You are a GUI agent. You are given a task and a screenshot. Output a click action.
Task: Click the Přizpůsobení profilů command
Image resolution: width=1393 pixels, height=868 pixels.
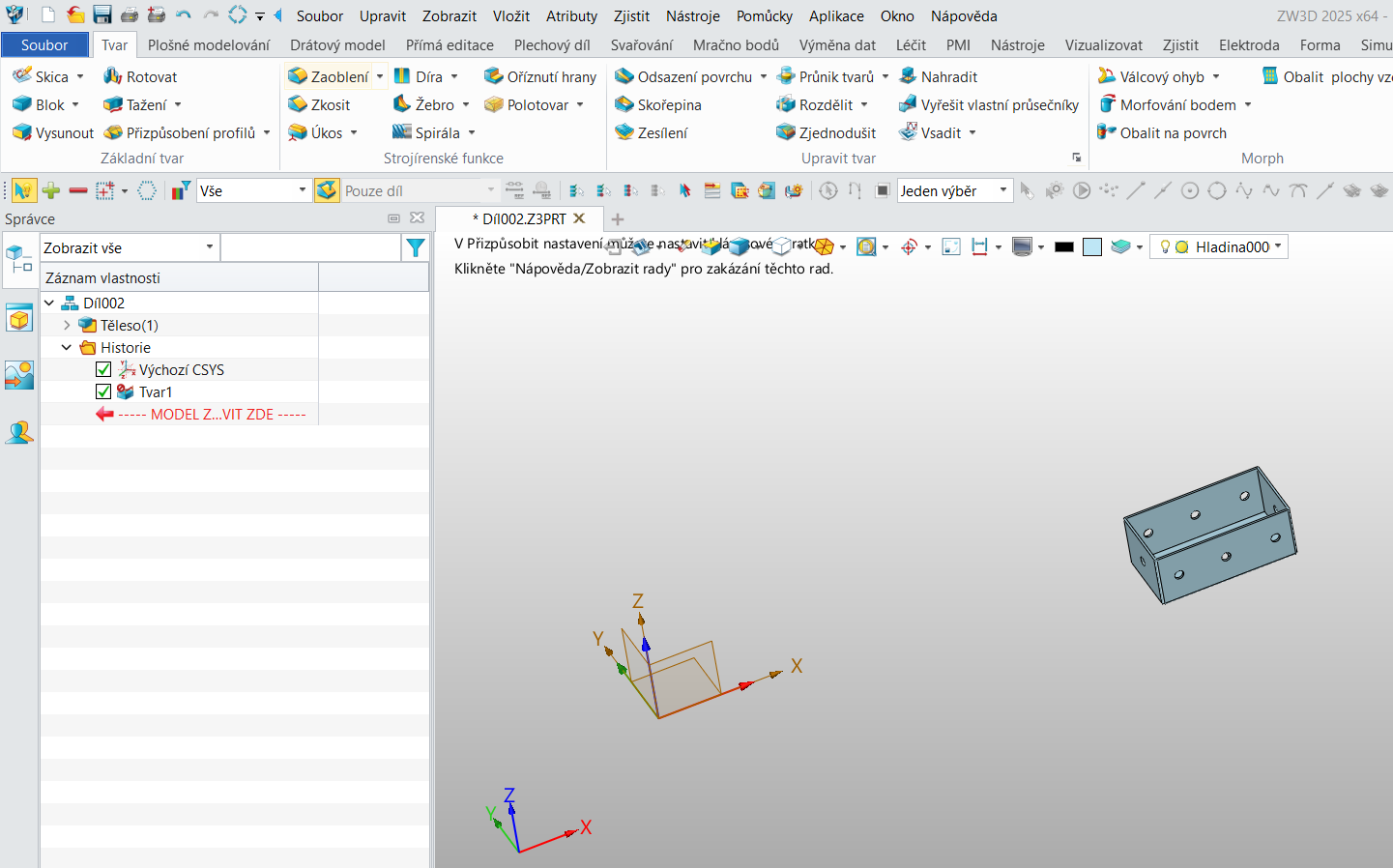180,132
